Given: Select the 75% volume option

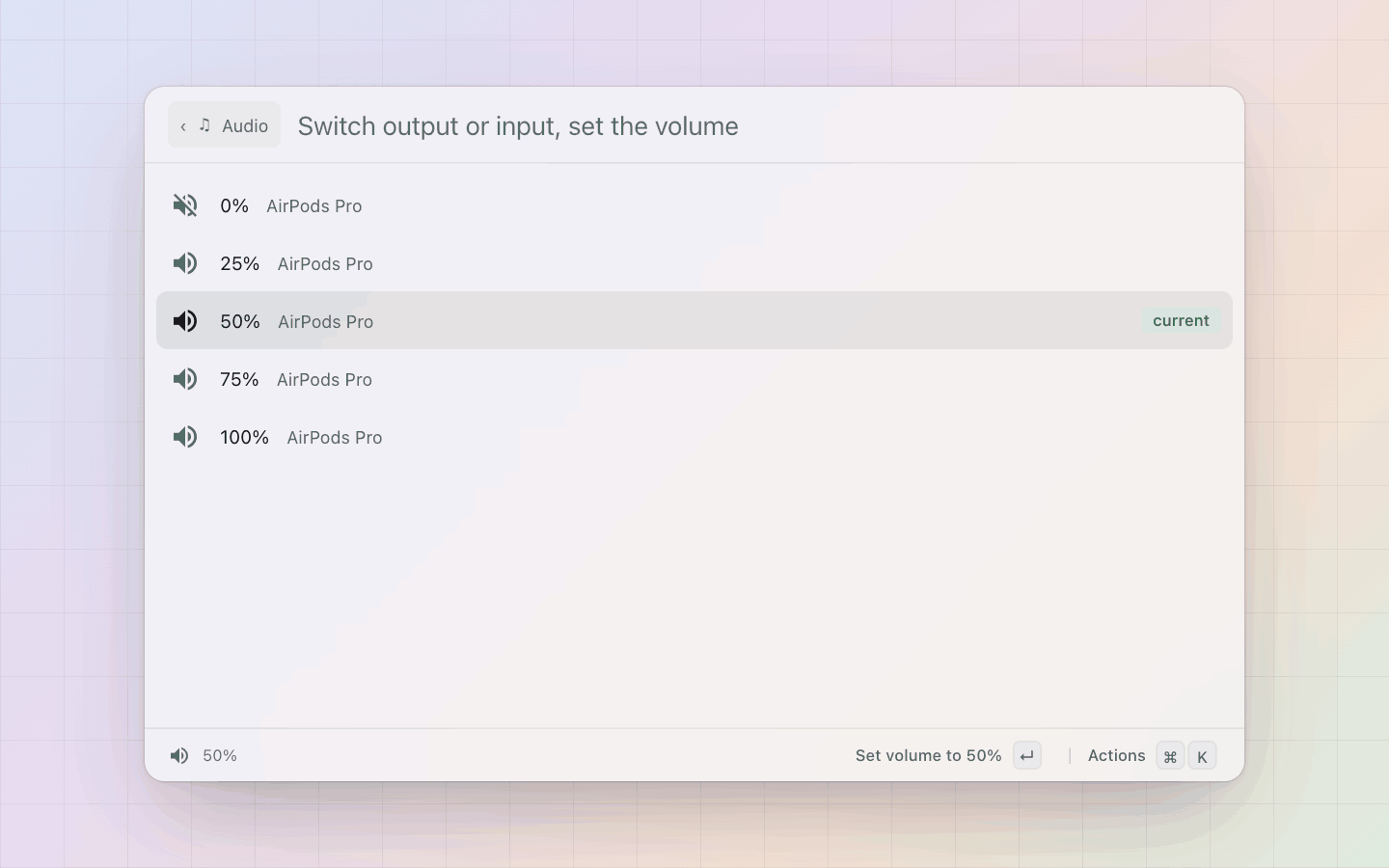Looking at the screenshot, I should click(x=694, y=379).
